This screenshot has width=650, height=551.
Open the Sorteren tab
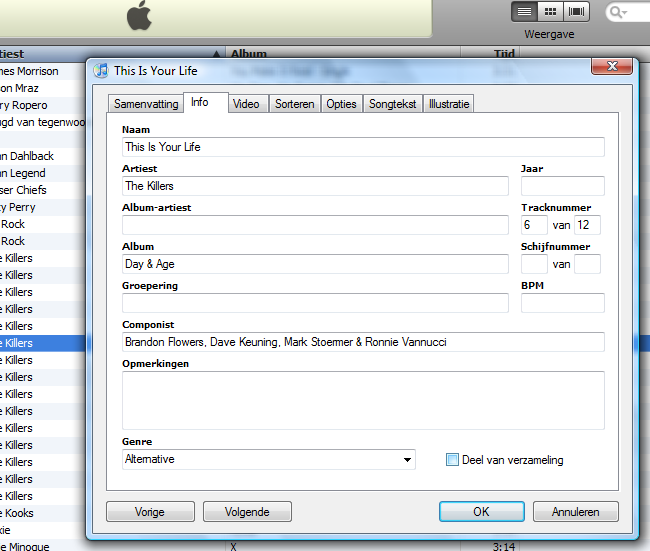[x=295, y=104]
